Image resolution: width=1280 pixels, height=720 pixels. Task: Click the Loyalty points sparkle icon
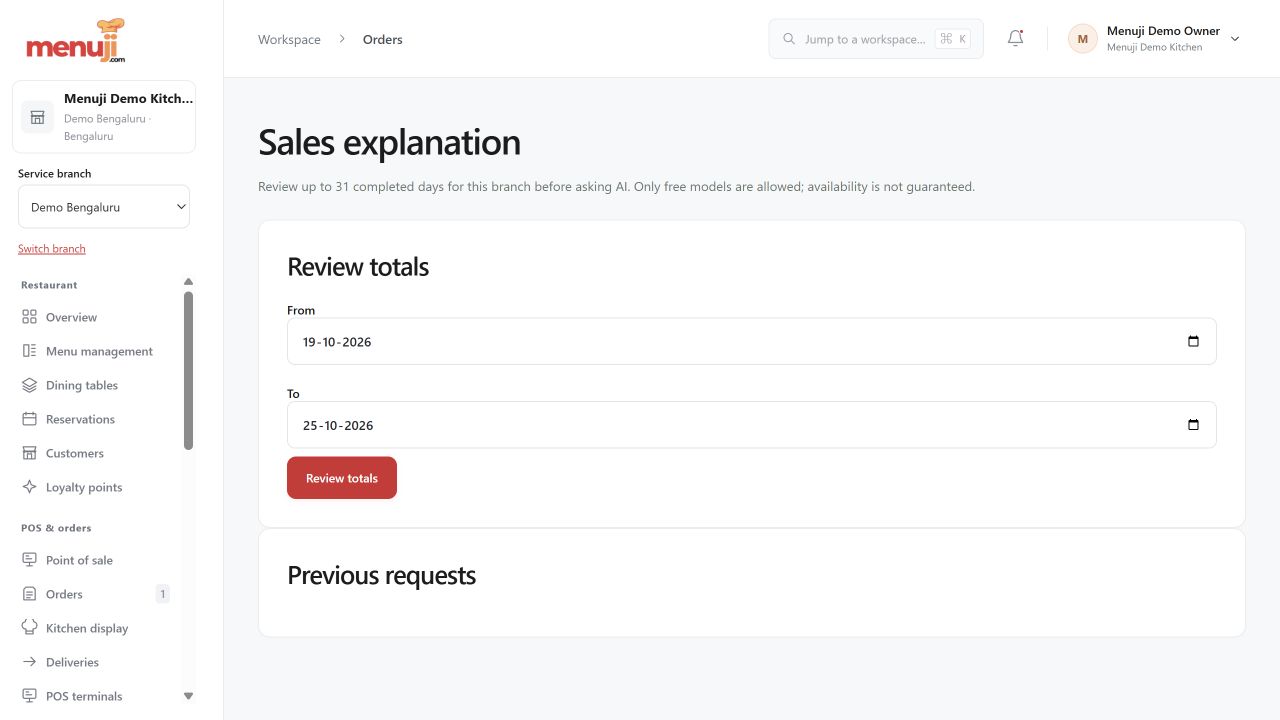[x=29, y=487]
